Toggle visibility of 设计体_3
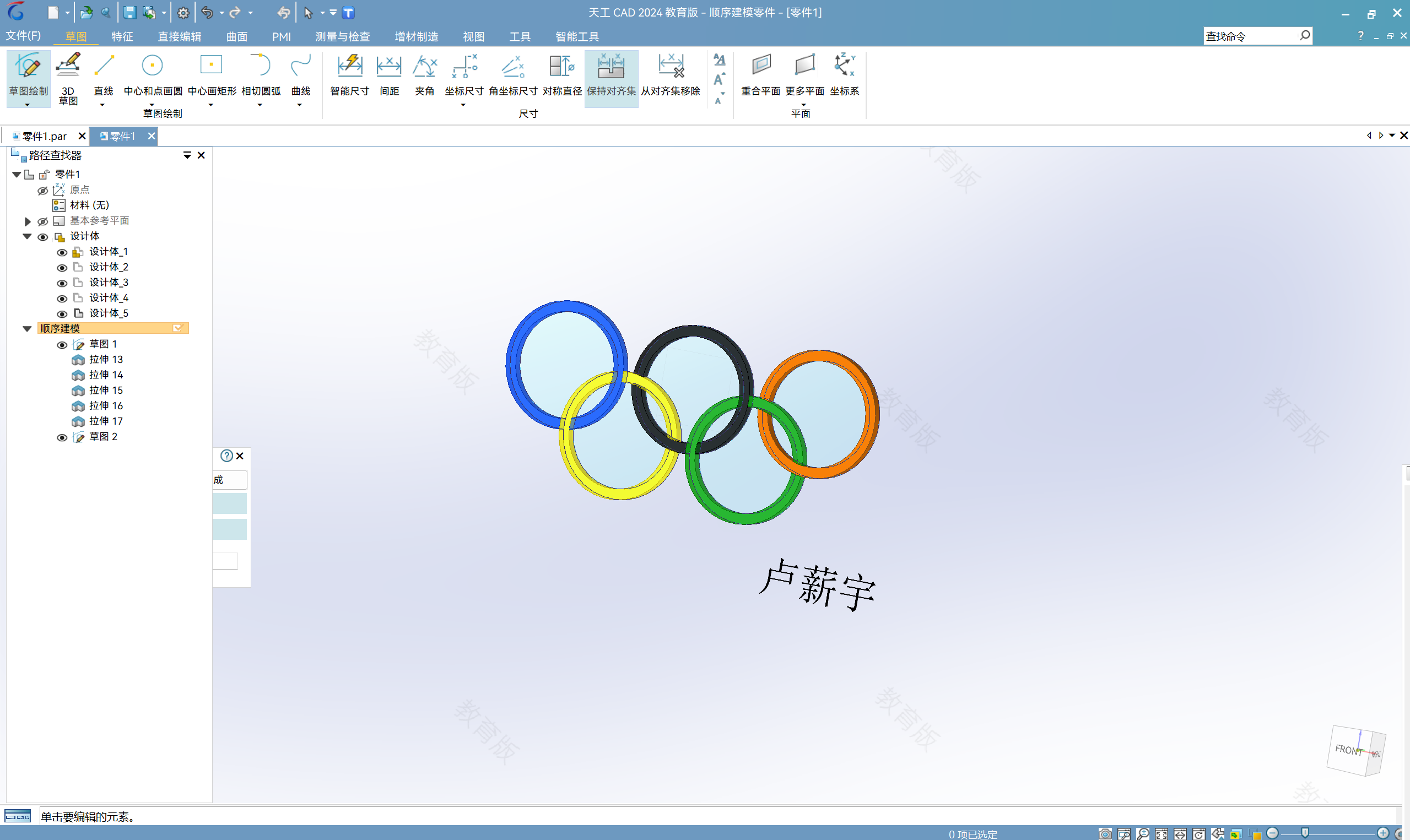 click(x=62, y=283)
